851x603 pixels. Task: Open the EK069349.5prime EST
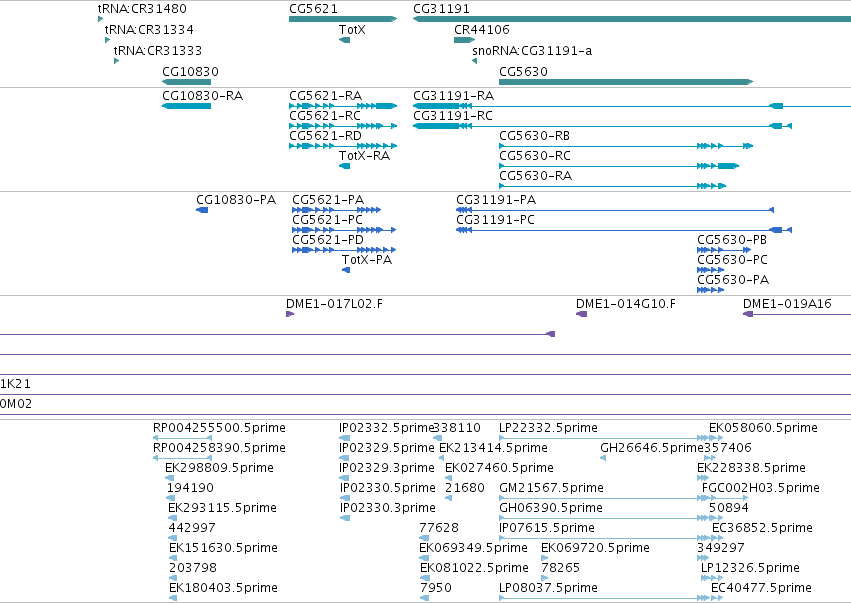424,558
